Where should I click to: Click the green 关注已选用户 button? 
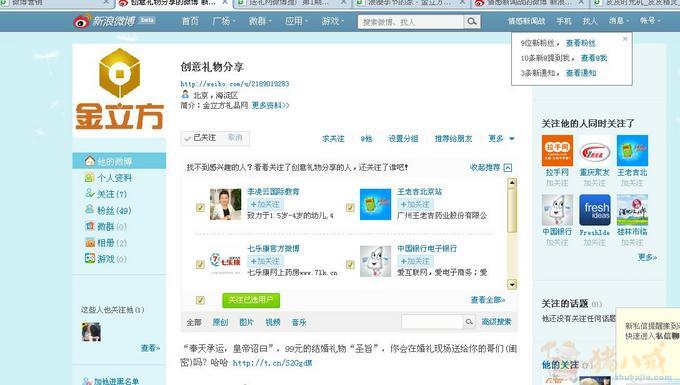tap(251, 300)
